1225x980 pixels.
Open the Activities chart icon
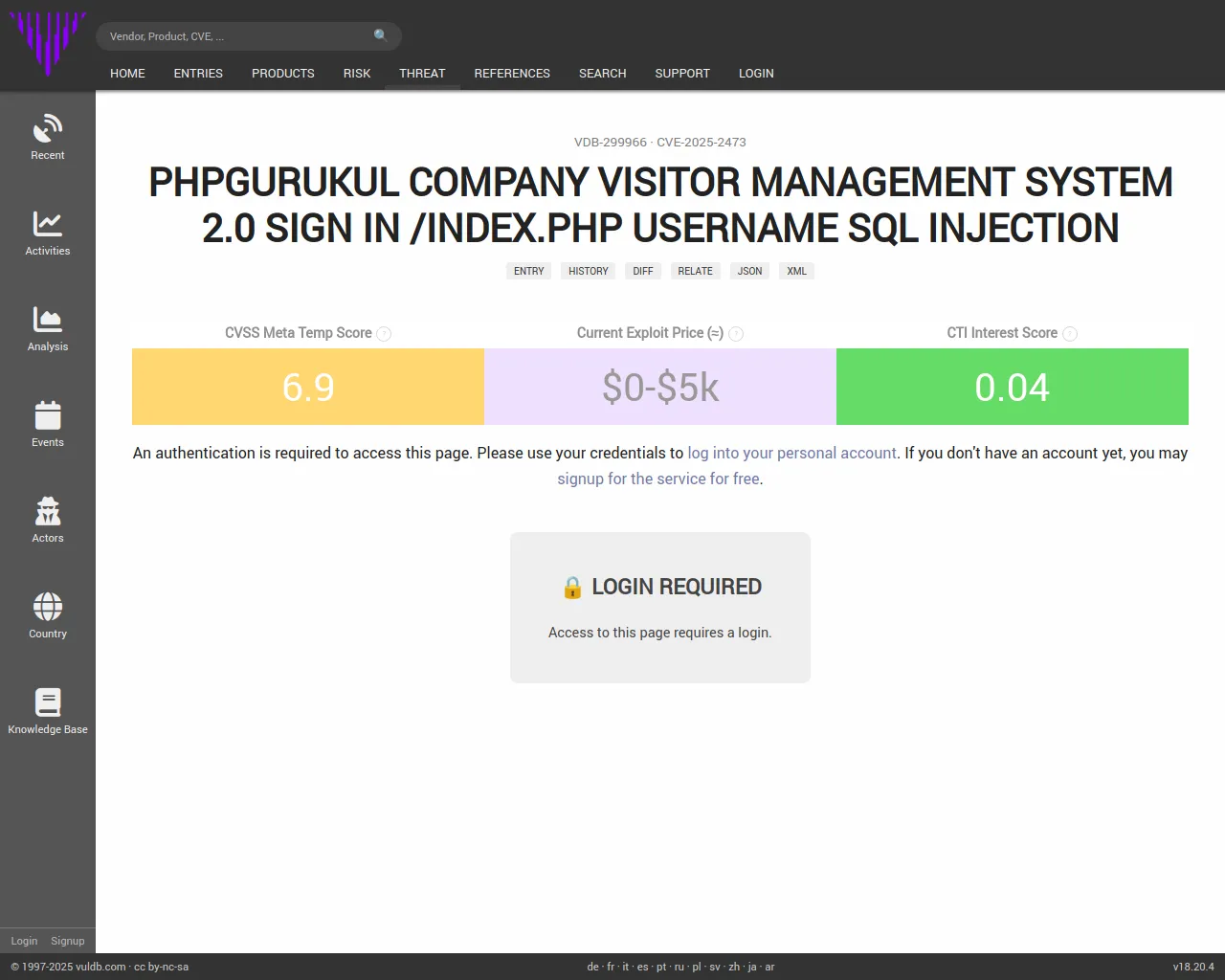click(48, 224)
